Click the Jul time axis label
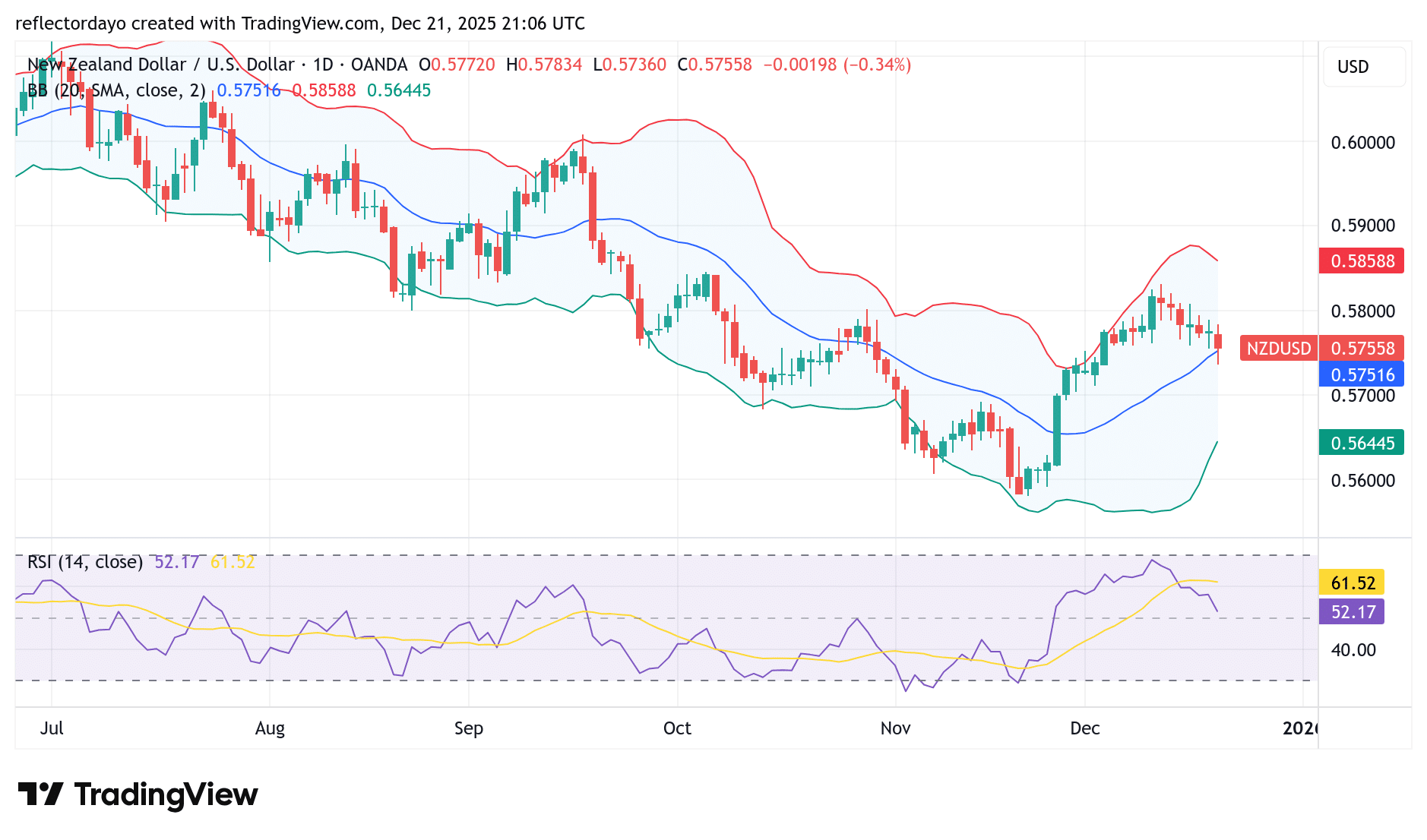Screen dimensions: 1427x840 (x=52, y=728)
